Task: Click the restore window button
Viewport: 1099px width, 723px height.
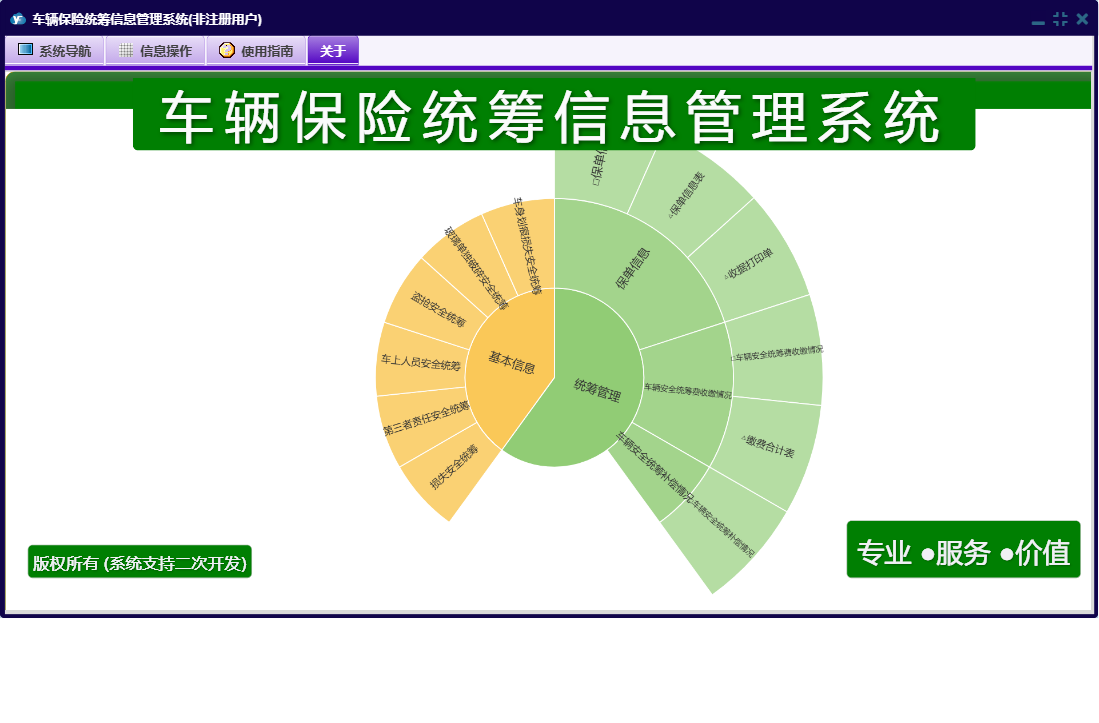Action: (x=1060, y=19)
